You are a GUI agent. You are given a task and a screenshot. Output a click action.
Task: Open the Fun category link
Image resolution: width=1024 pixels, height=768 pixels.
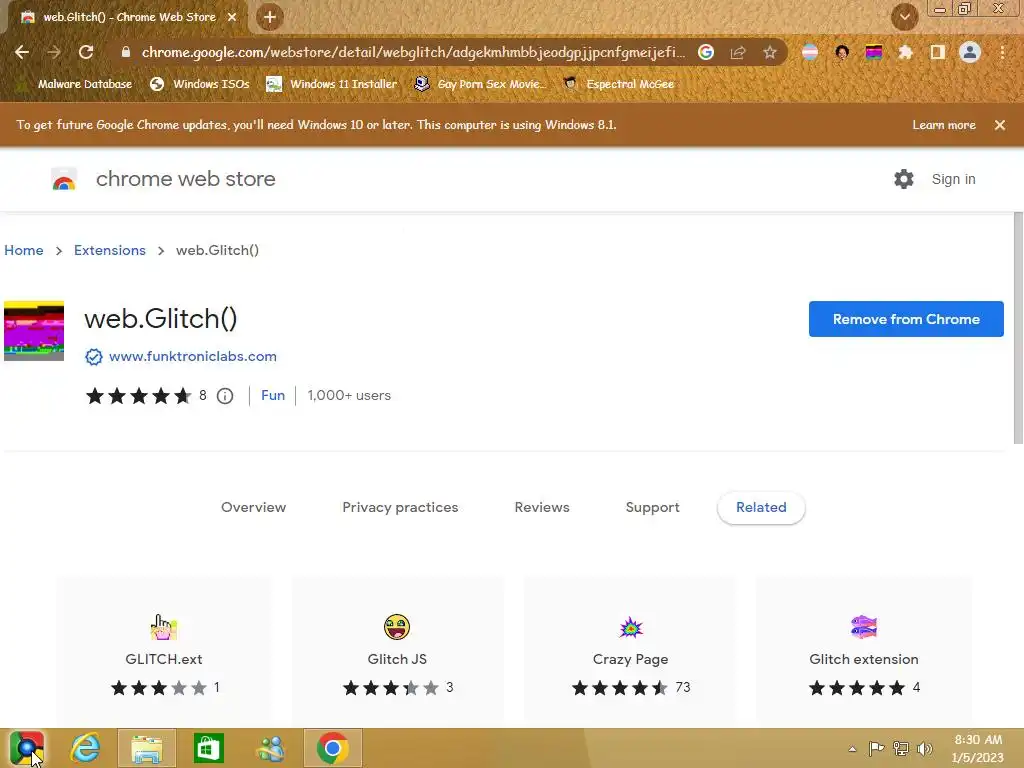coord(273,396)
